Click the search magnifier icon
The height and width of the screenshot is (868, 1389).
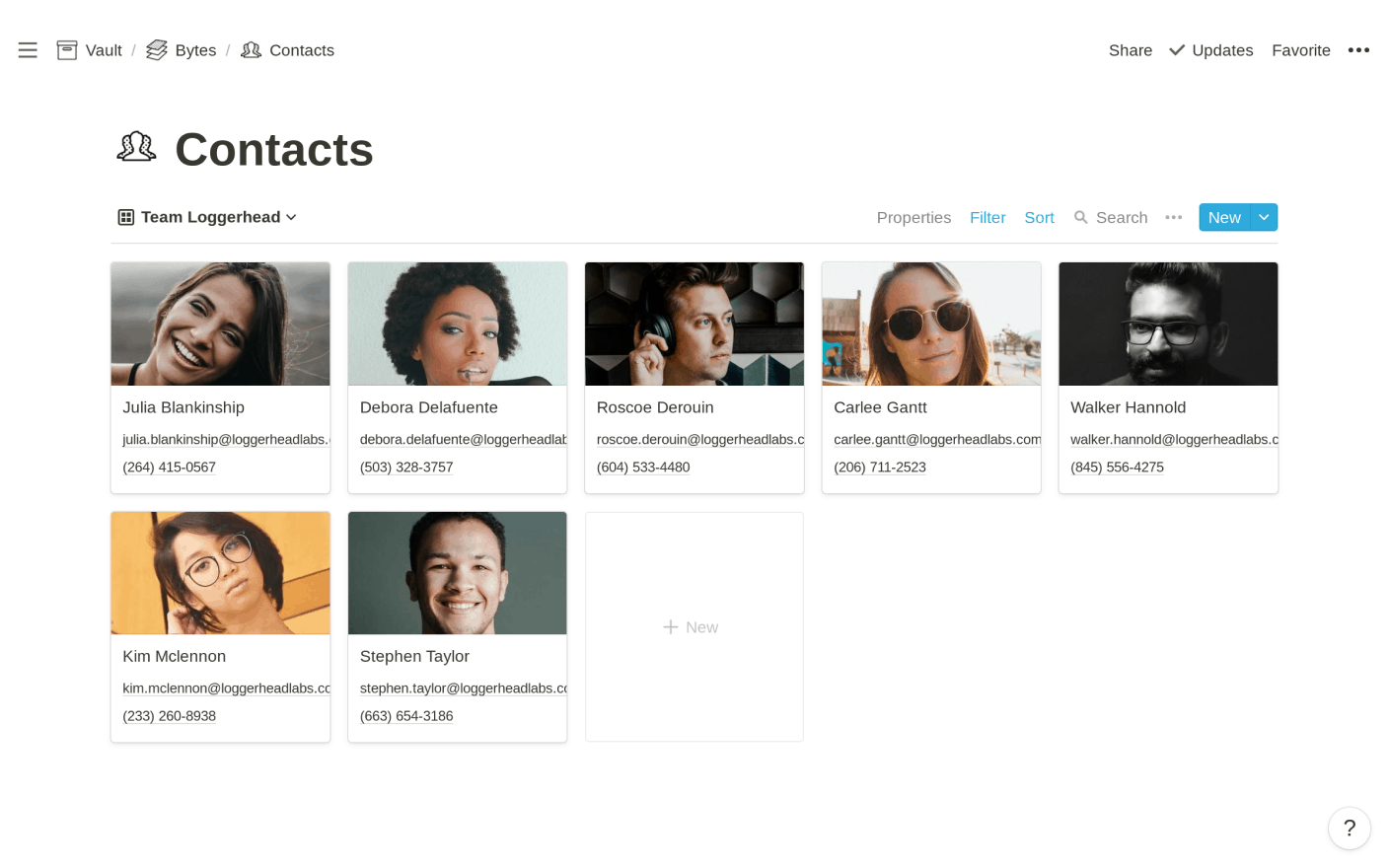point(1081,217)
